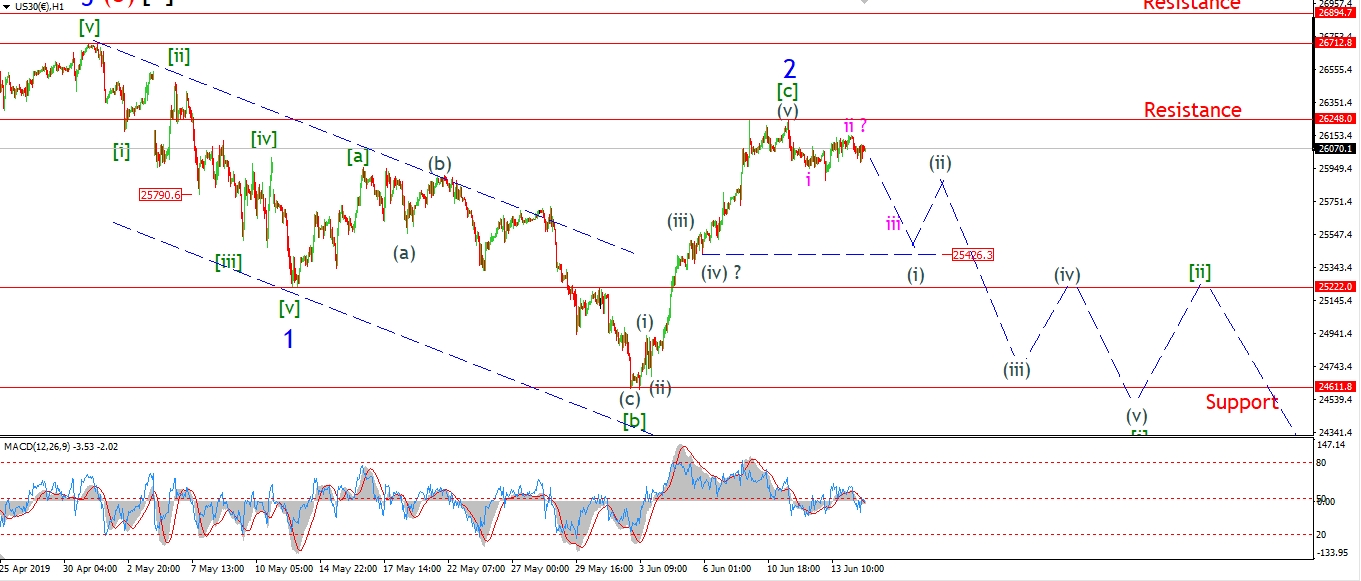Click the 26070.1 current price tag
This screenshot has height=581, width=1361.
(x=1335, y=149)
